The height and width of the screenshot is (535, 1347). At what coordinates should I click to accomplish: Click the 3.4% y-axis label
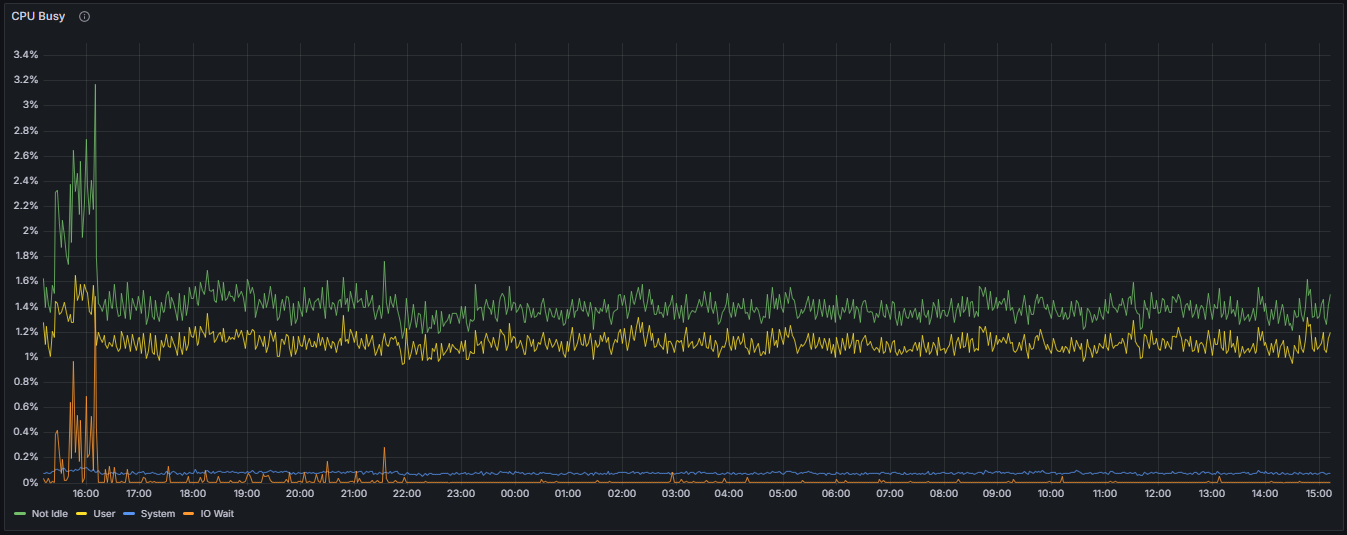coord(25,55)
